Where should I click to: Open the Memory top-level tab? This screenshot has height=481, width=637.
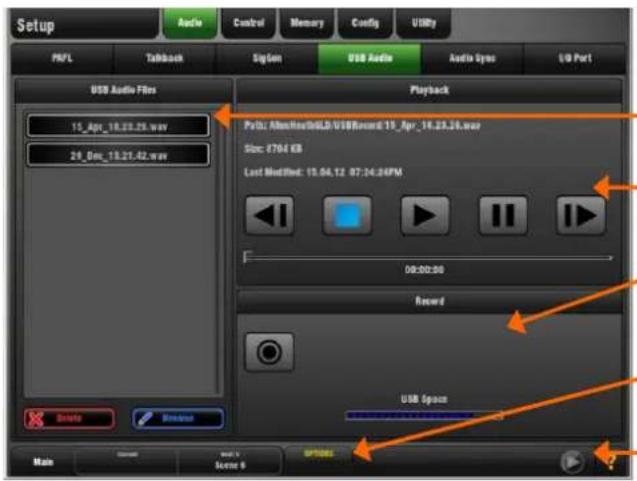(307, 23)
